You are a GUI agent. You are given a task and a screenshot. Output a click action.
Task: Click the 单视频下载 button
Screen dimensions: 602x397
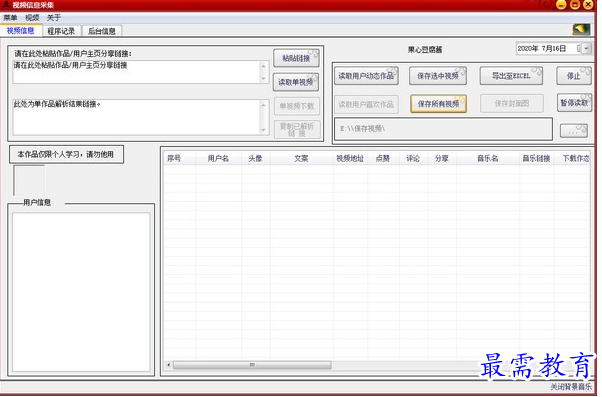point(297,106)
